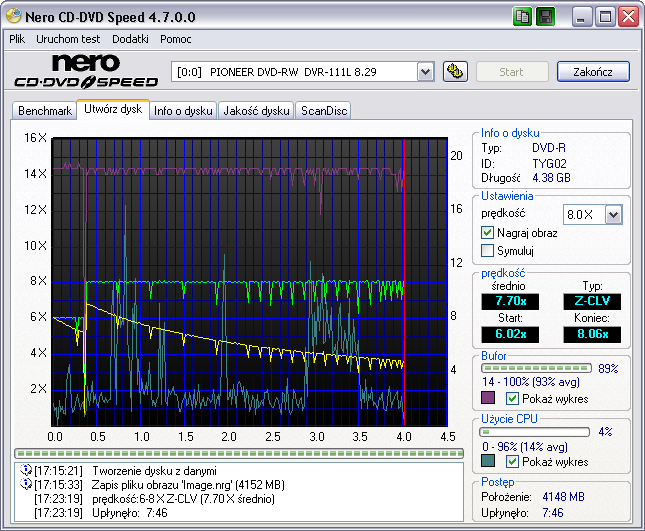The width and height of the screenshot is (645, 531).
Task: Click the buffer stats '14 - 100% (93% avg)'
Action: coord(531,382)
